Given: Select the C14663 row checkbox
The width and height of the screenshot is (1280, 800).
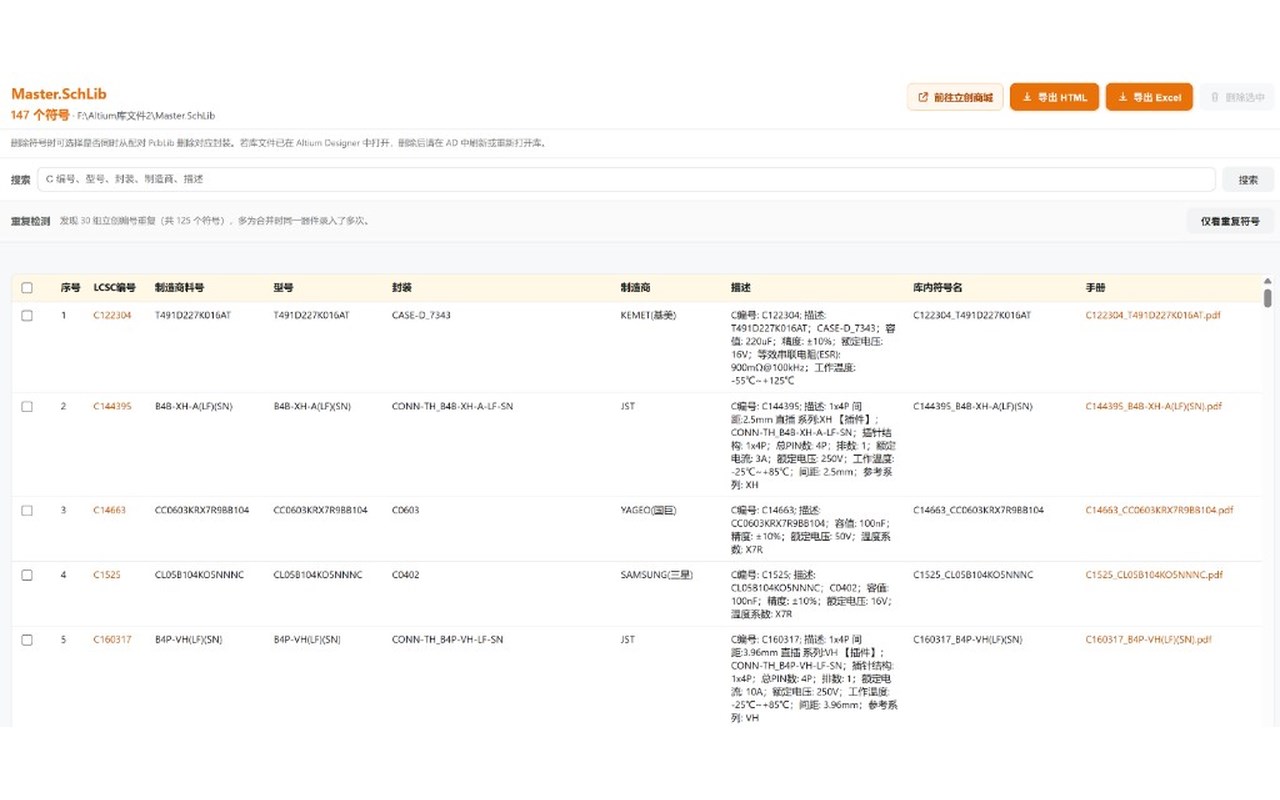Looking at the screenshot, I should (x=27, y=510).
